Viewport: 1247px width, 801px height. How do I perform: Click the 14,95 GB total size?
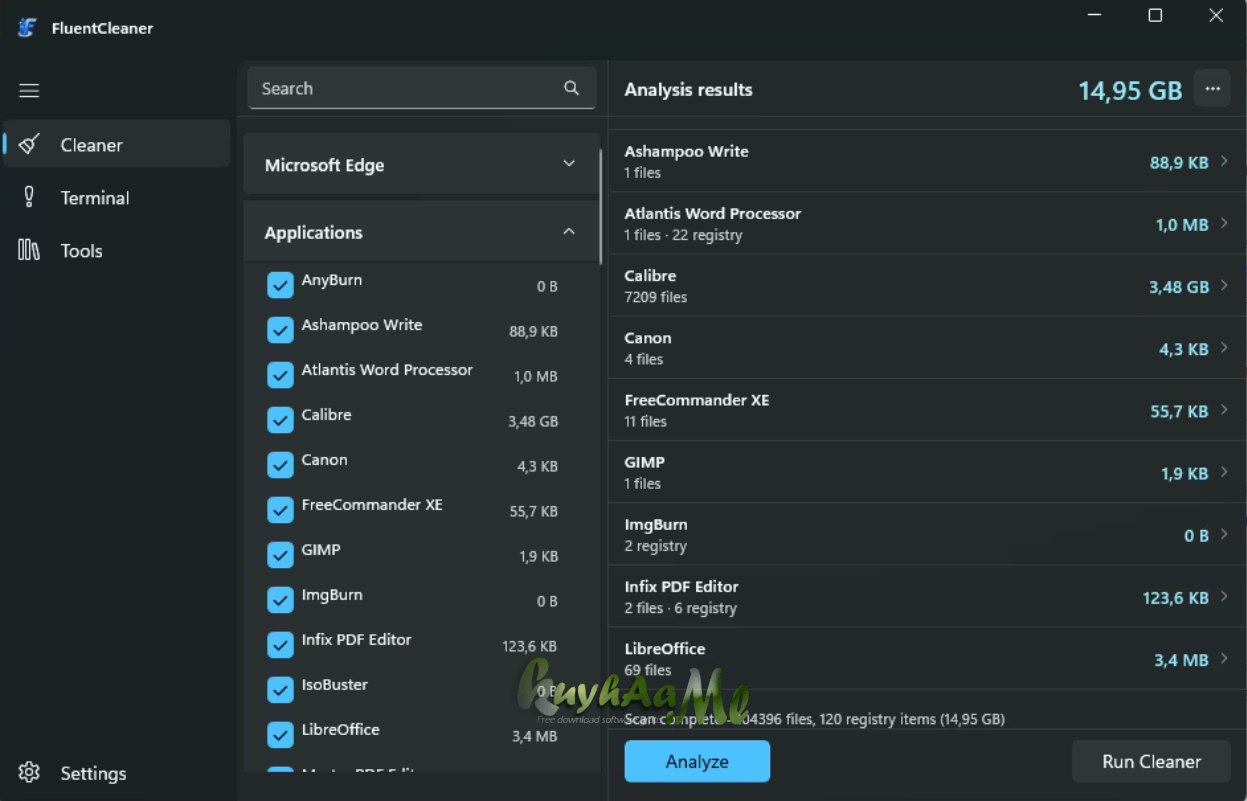pos(1130,90)
